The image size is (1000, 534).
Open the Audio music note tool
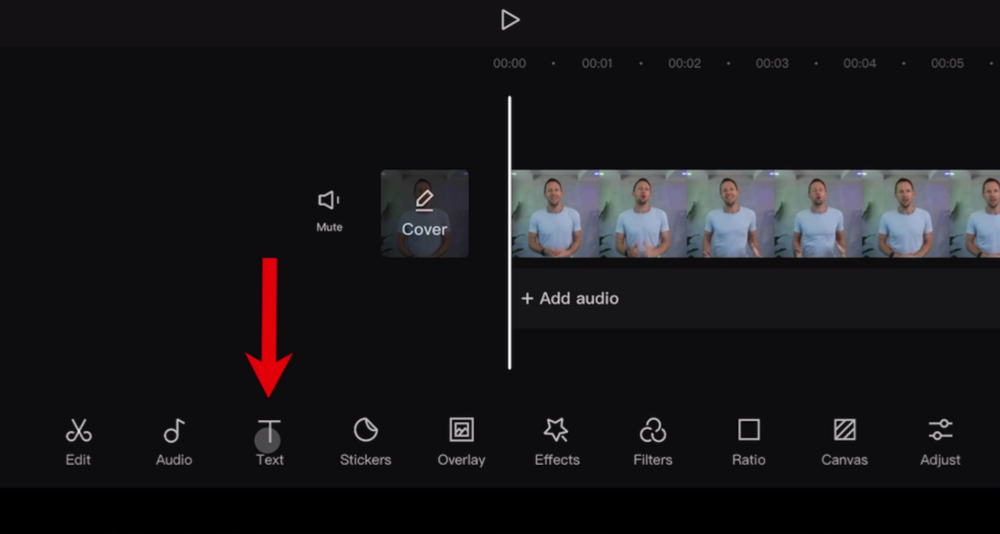(x=174, y=441)
